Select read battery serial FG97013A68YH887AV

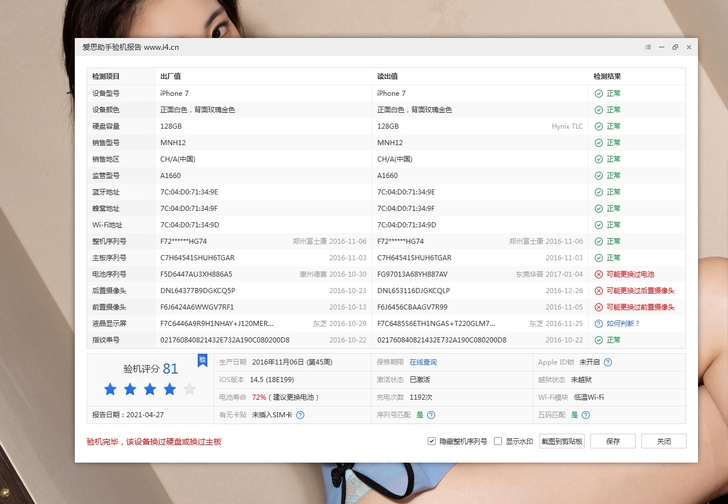(412, 274)
